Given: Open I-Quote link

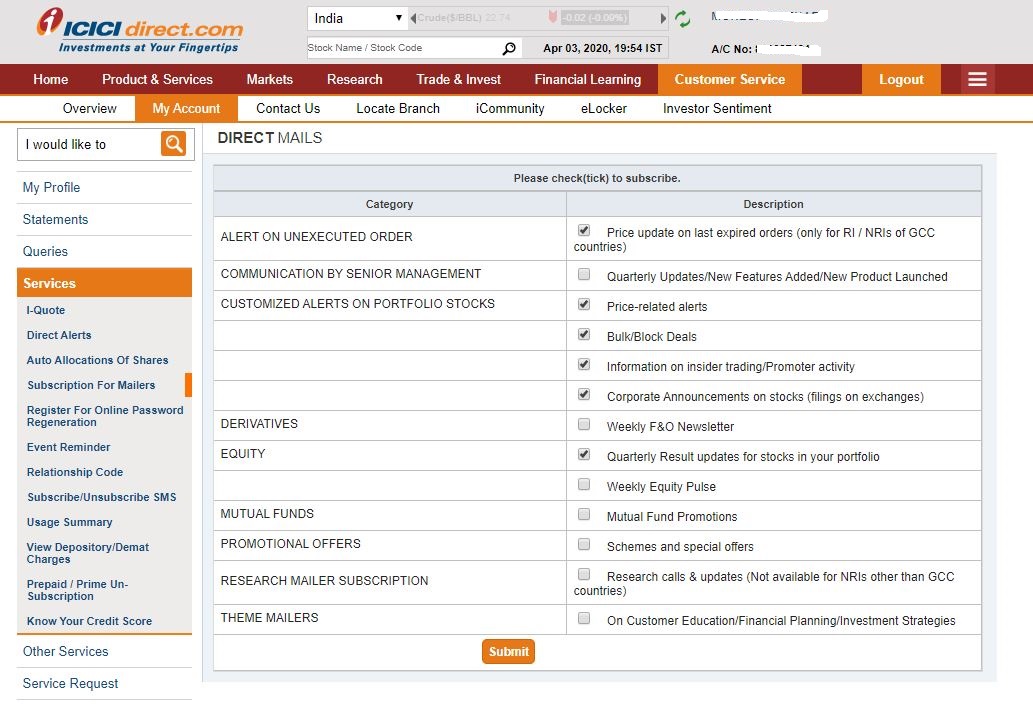Looking at the screenshot, I should pyautogui.click(x=45, y=310).
